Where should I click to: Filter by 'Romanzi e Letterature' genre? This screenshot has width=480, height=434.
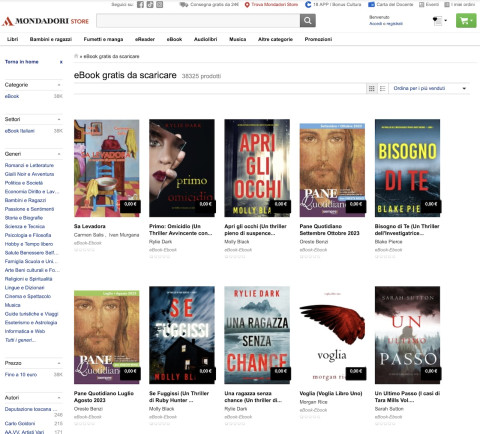pos(29,165)
